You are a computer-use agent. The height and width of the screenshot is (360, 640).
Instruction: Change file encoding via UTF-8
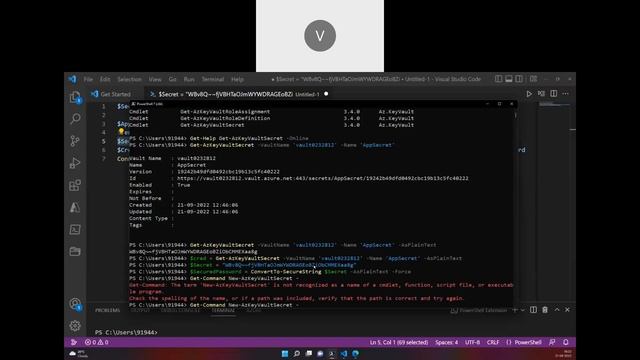(x=473, y=342)
